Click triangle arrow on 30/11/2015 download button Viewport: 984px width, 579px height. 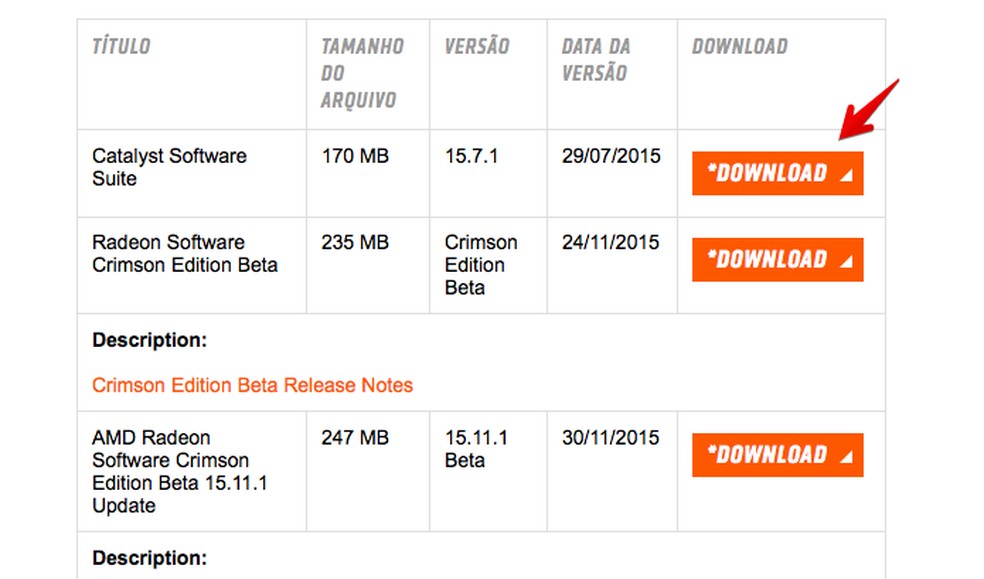click(x=847, y=457)
